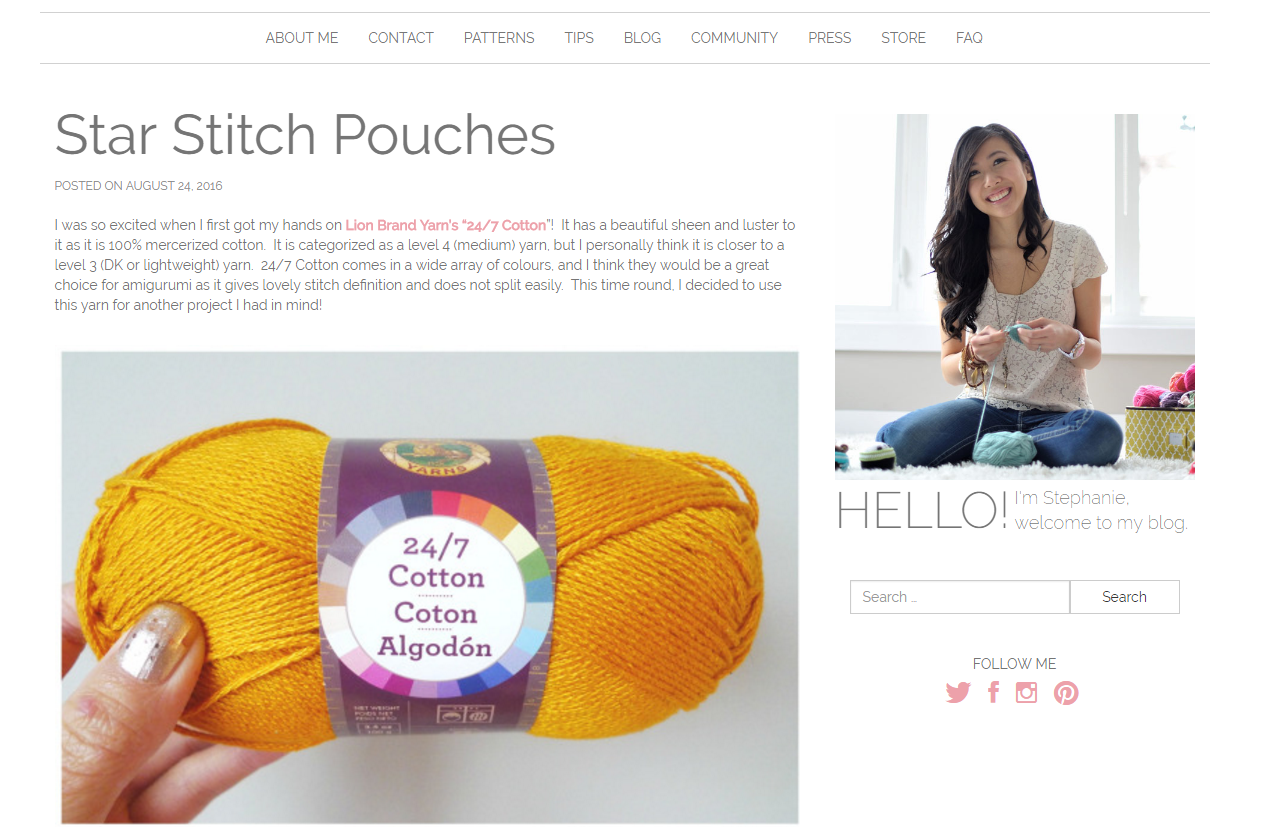Click the Search button in sidebar

1125,597
